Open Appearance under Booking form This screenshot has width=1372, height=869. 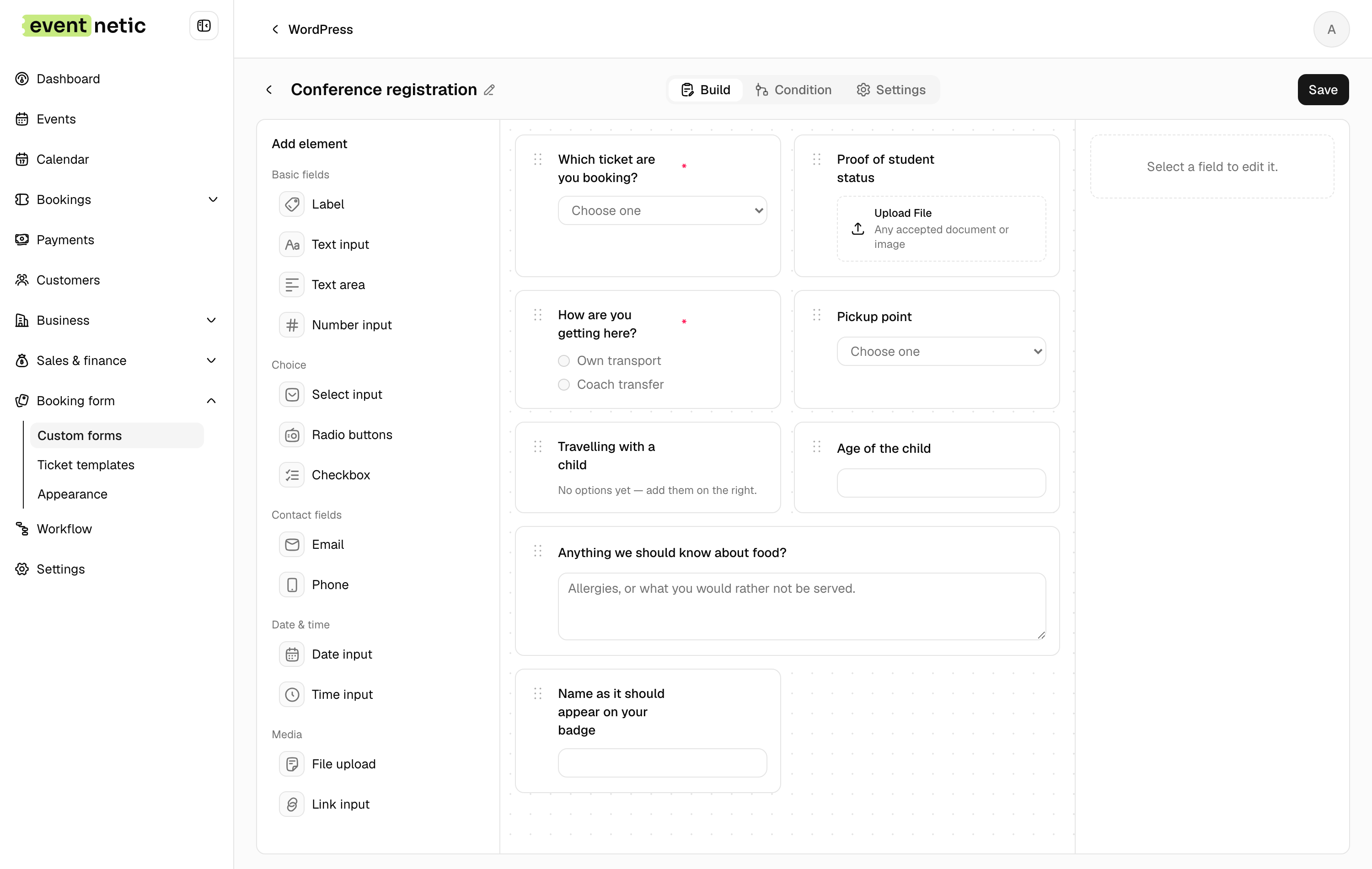[72, 494]
